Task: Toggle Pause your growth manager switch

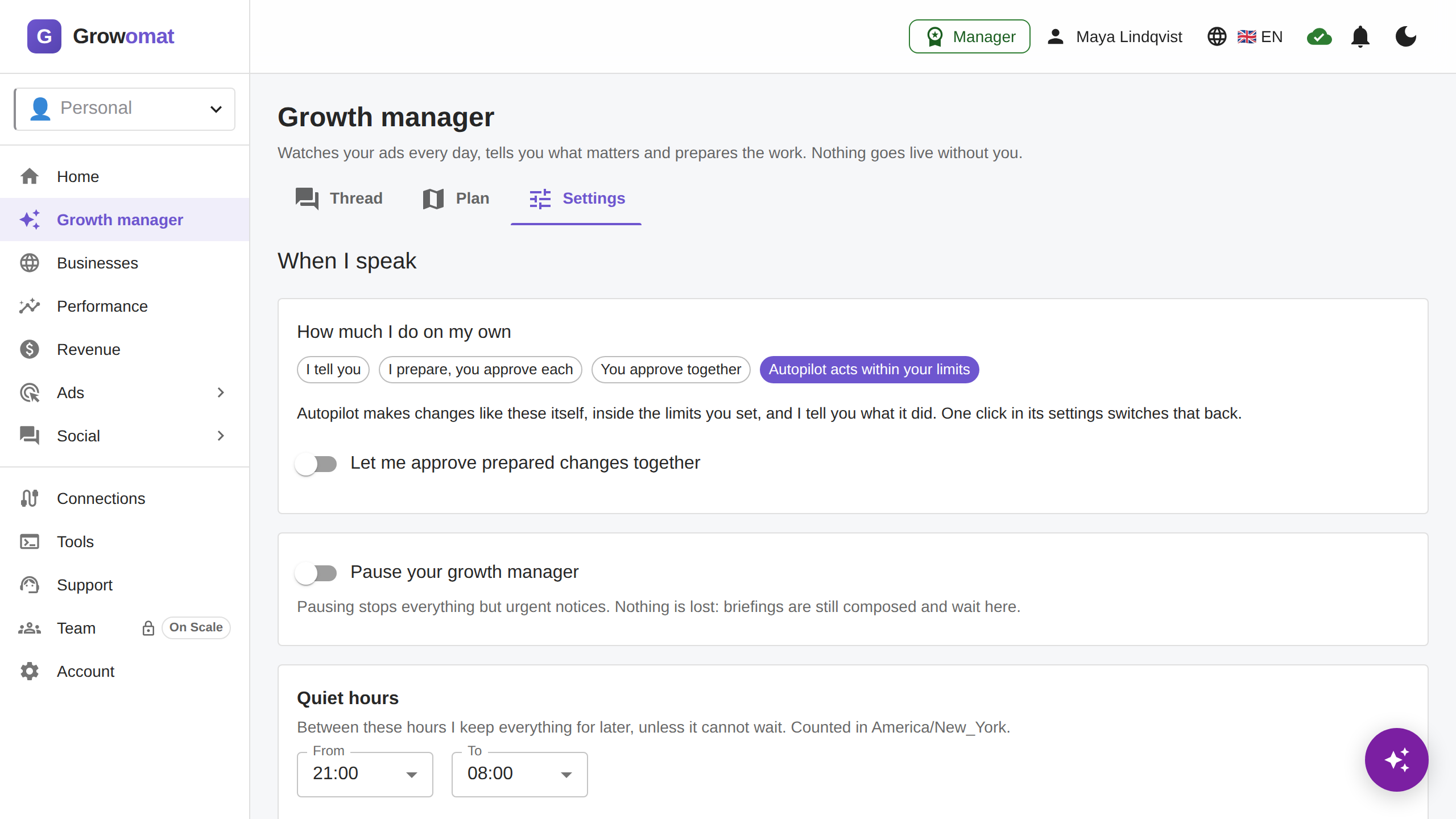Action: (316, 573)
